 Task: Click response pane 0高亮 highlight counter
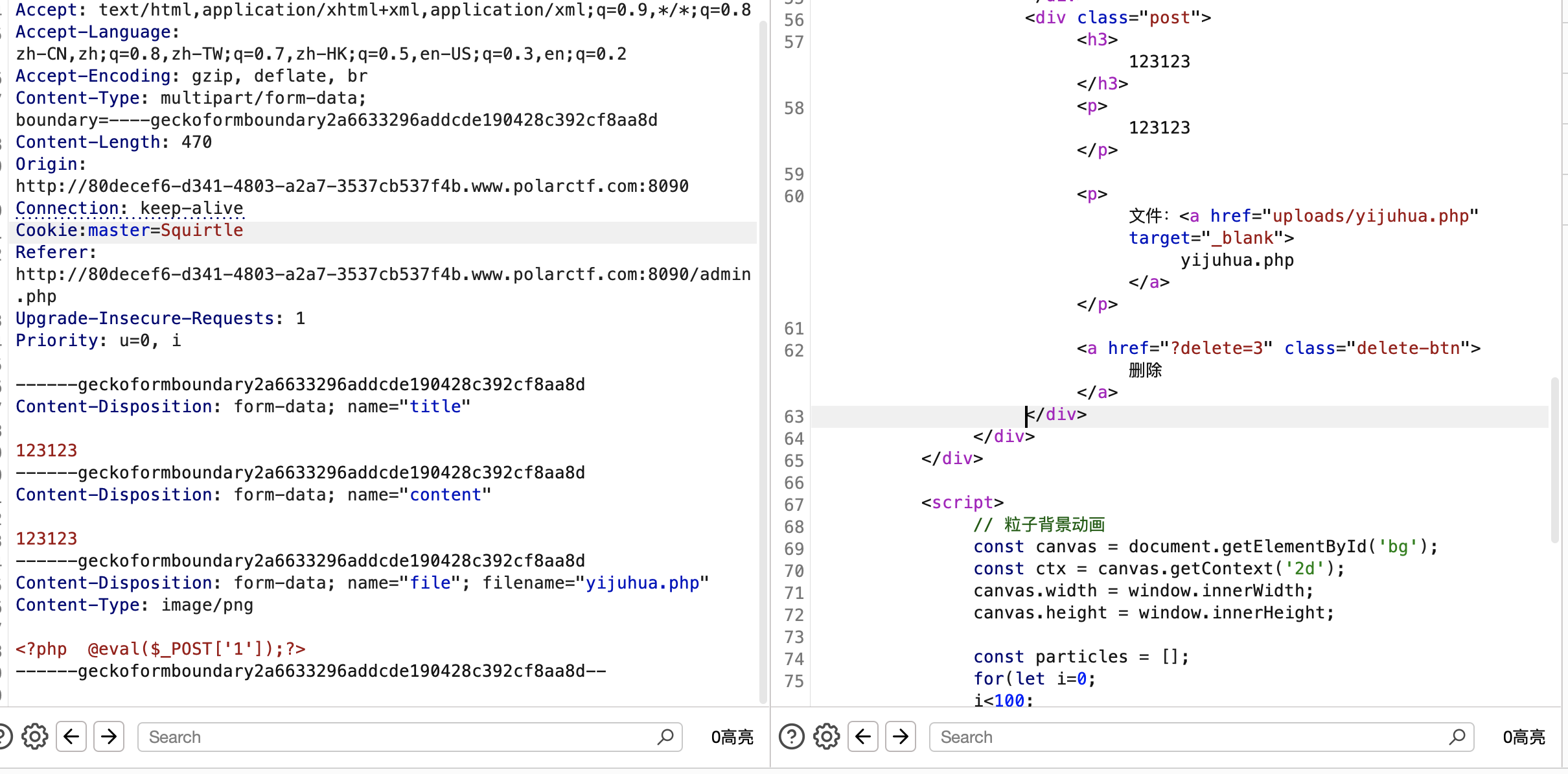point(1524,737)
